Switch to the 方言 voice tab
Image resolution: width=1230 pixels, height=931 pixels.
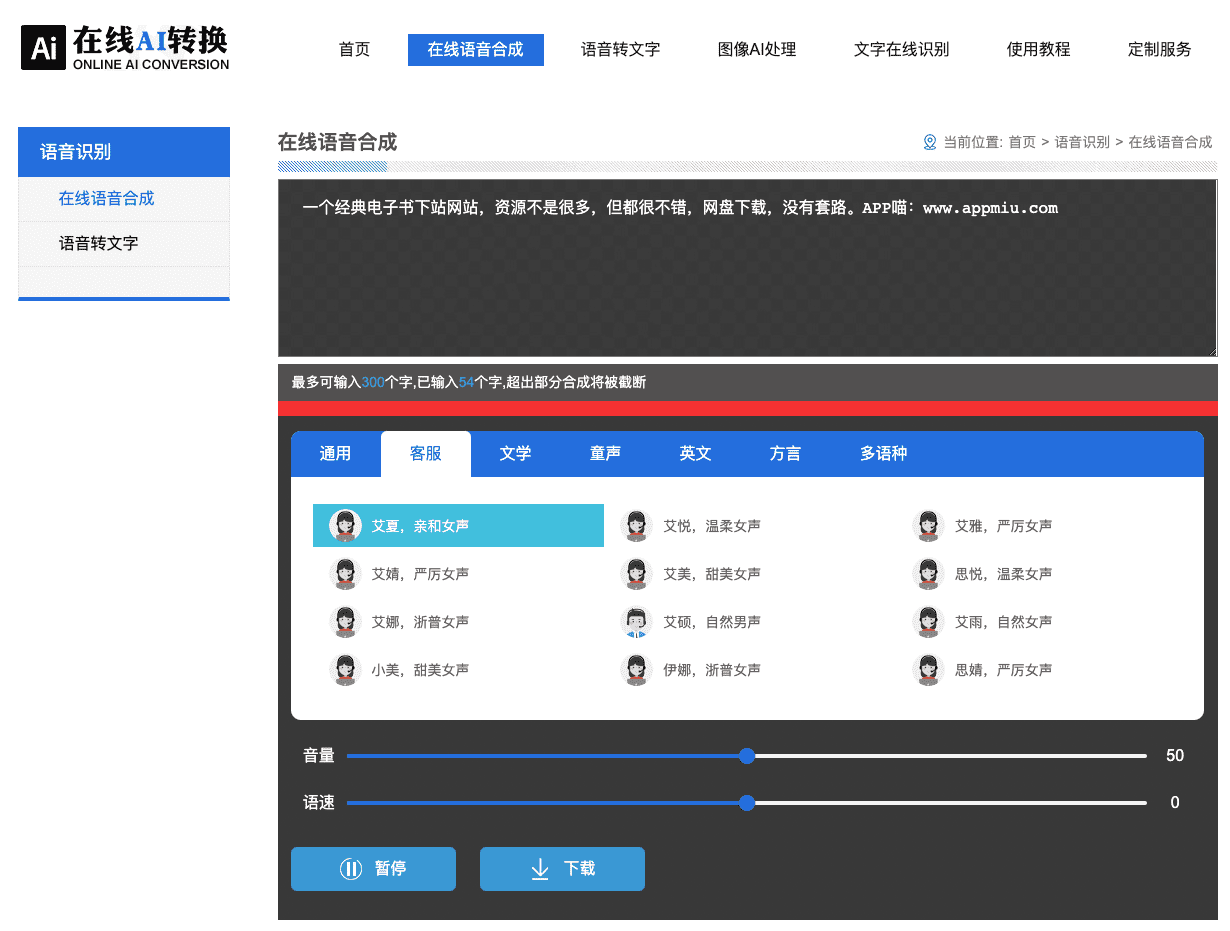coord(785,454)
